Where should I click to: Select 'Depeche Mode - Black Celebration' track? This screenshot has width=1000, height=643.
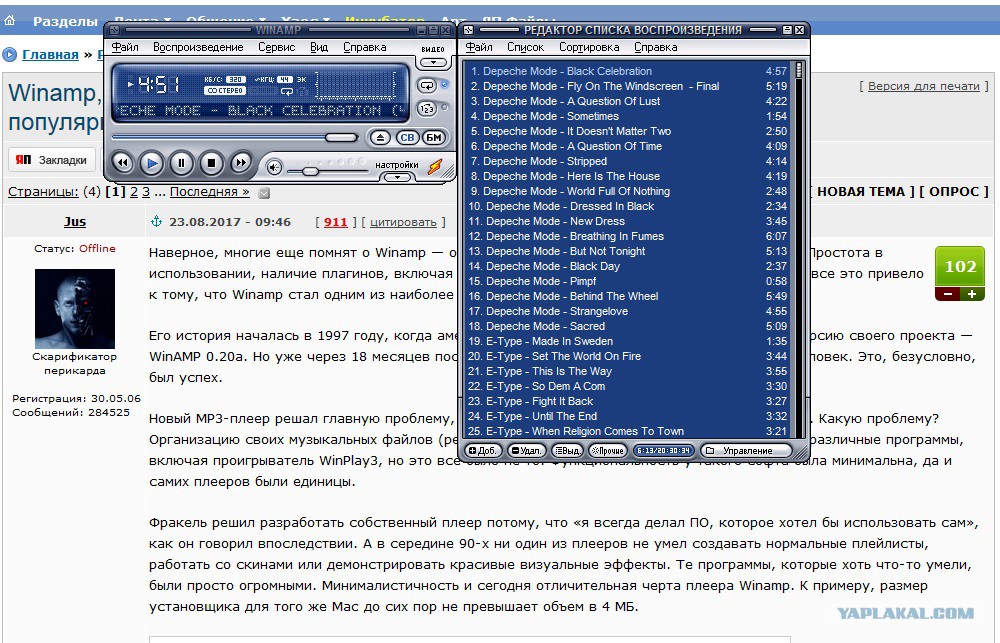tap(628, 71)
